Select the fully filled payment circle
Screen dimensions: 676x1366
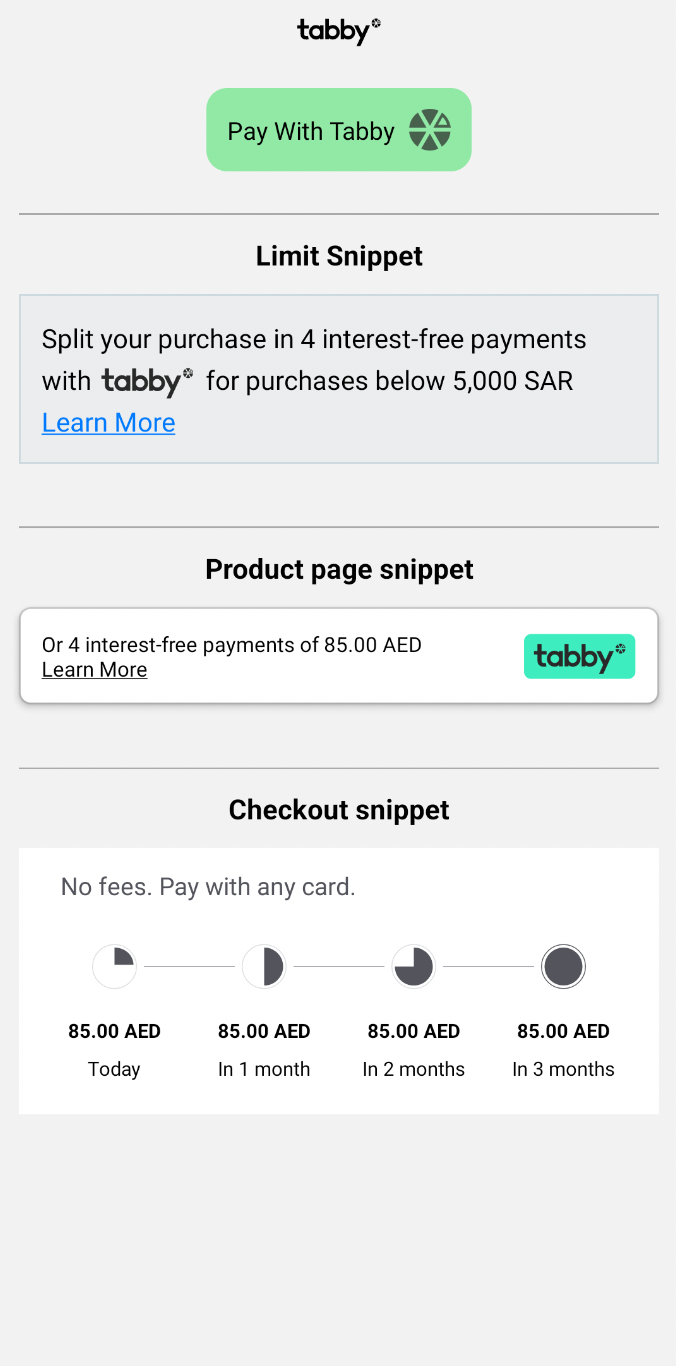[x=563, y=967]
